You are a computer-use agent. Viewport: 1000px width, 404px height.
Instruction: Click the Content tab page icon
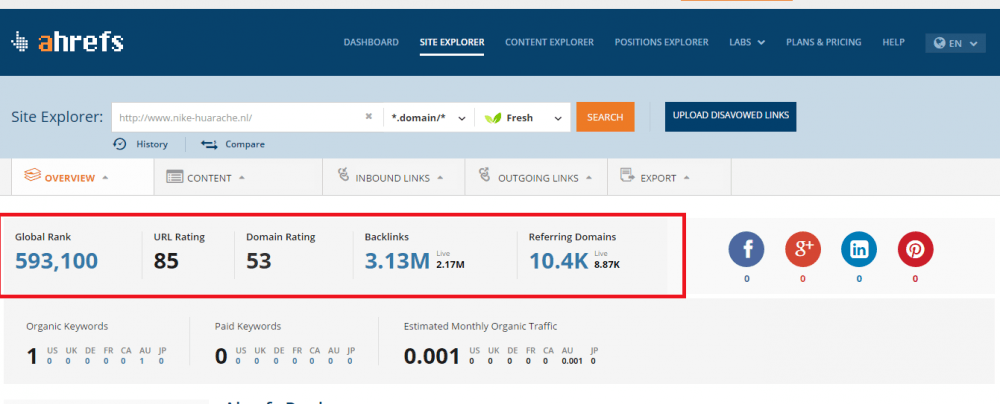175,177
